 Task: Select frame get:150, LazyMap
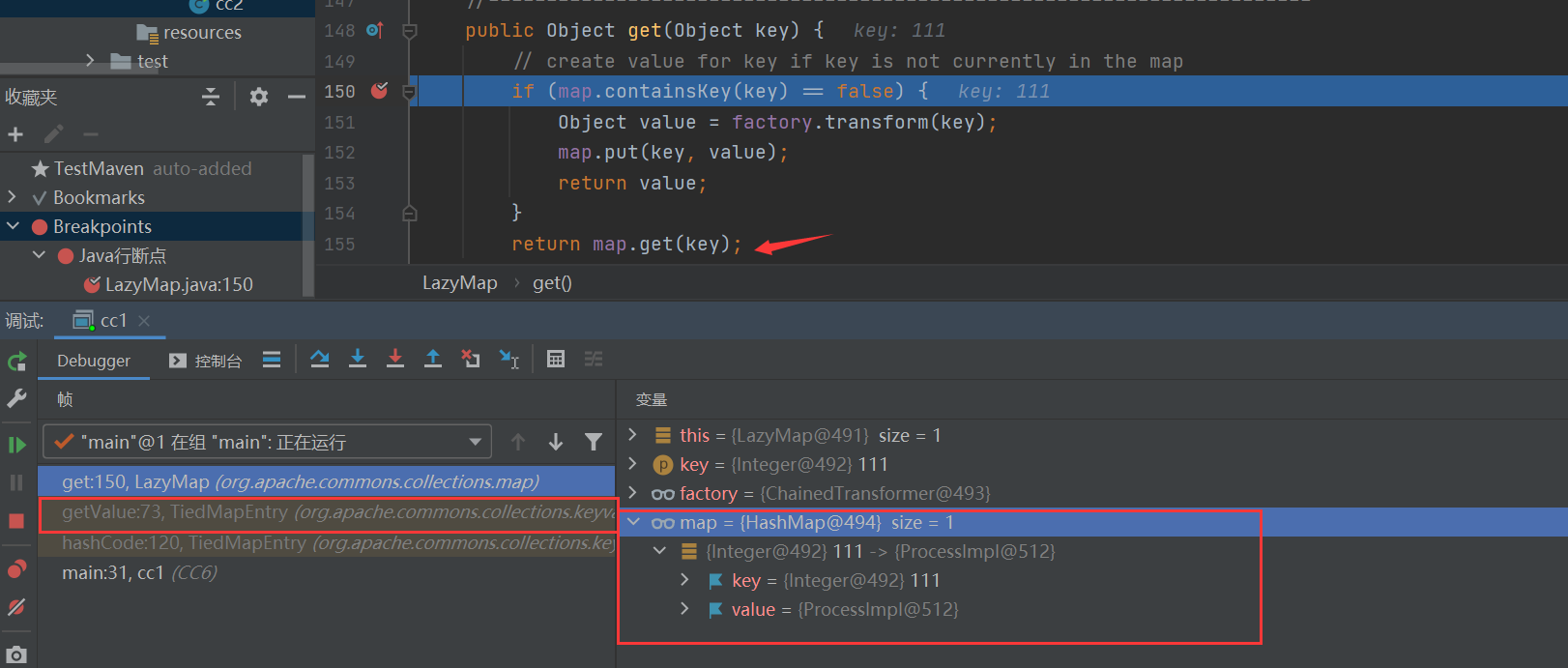pyautogui.click(x=327, y=481)
